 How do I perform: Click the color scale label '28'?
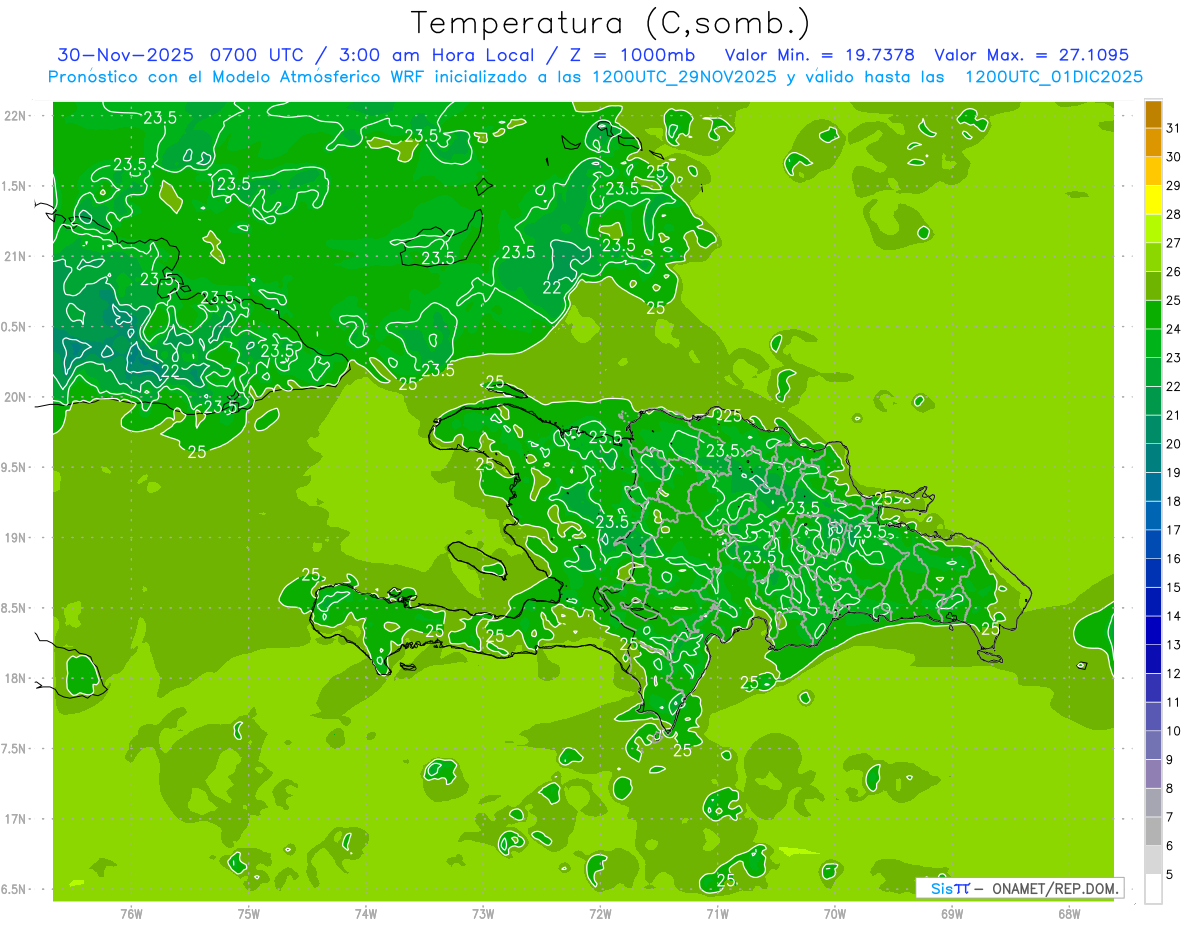pyautogui.click(x=1174, y=214)
